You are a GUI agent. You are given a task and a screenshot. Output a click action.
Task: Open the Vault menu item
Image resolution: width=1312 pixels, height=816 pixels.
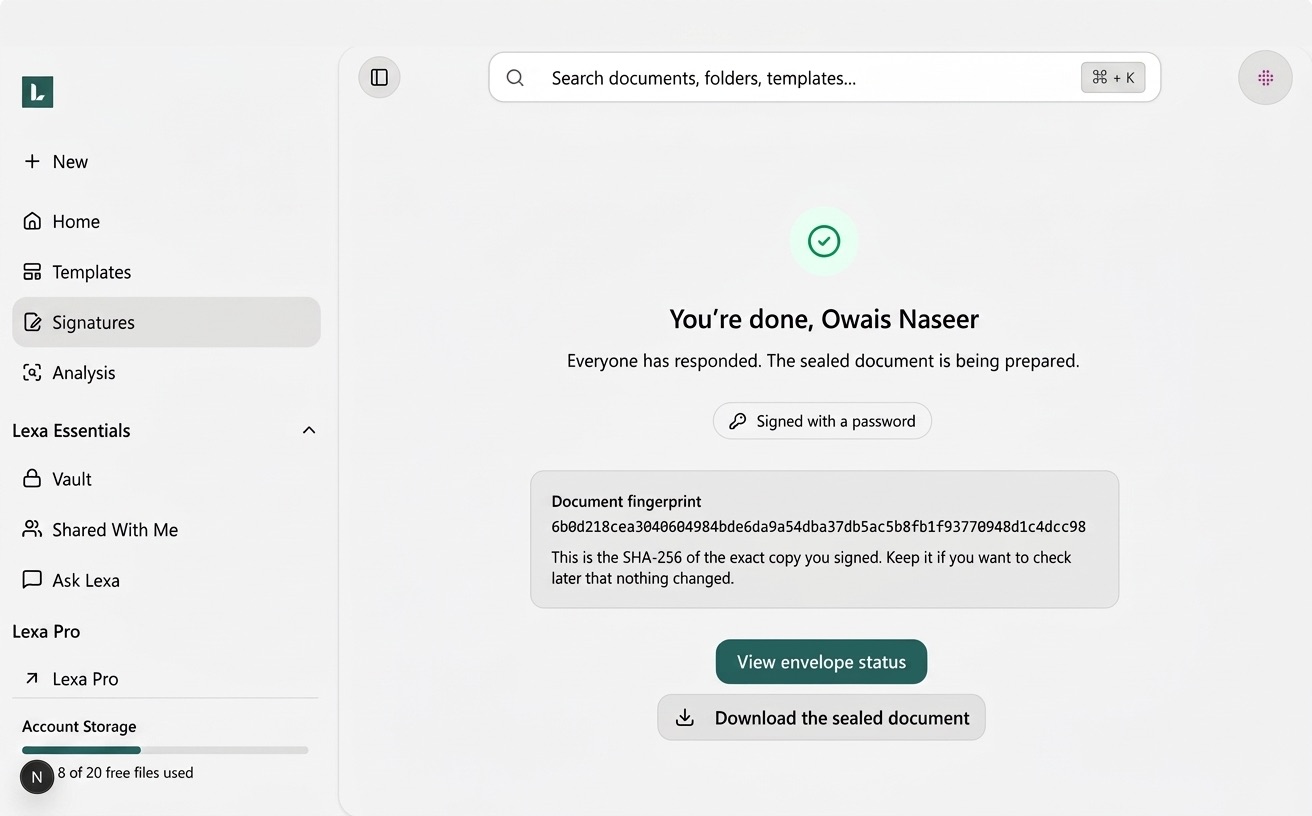coord(166,479)
